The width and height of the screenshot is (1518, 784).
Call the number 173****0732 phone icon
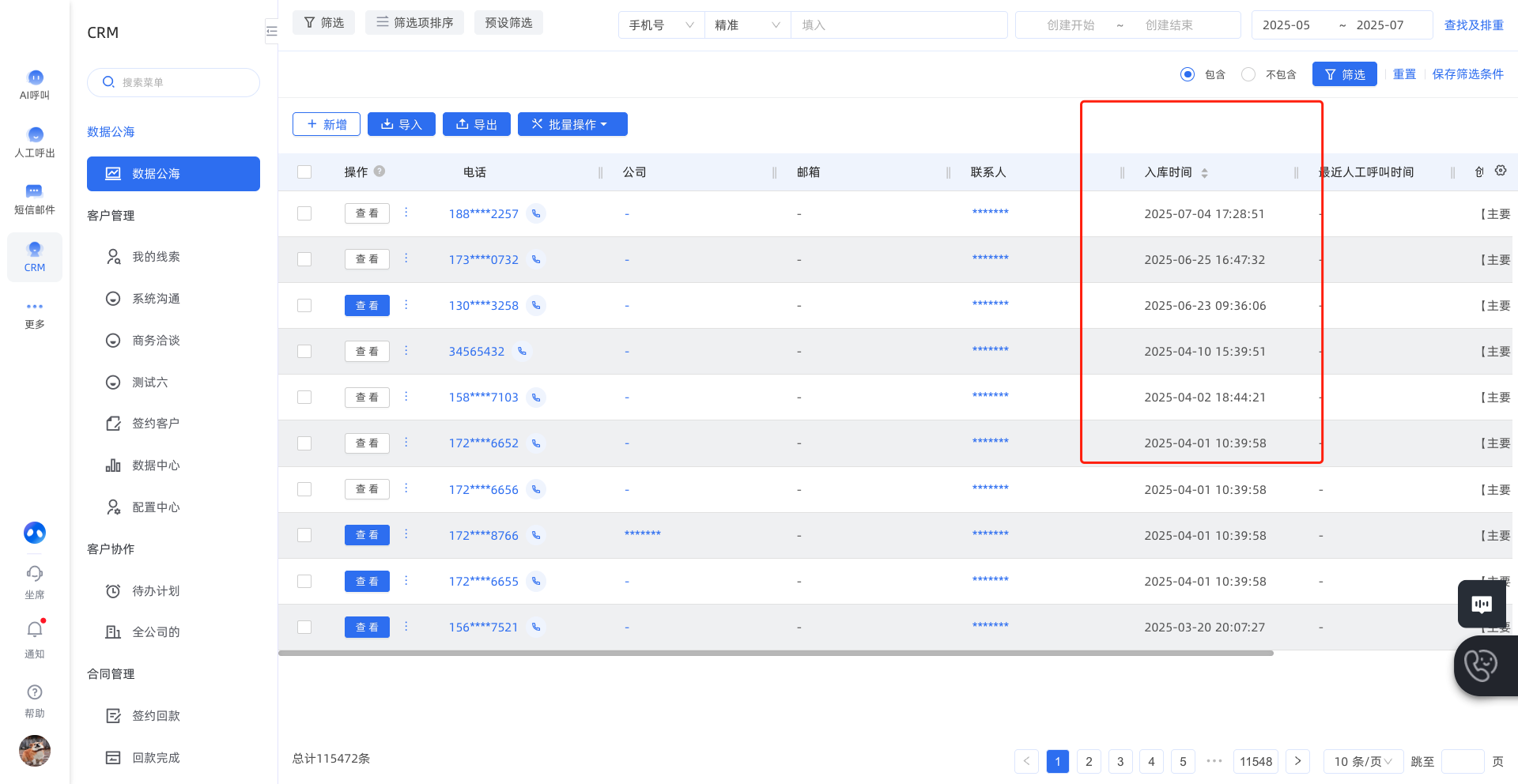[536, 259]
